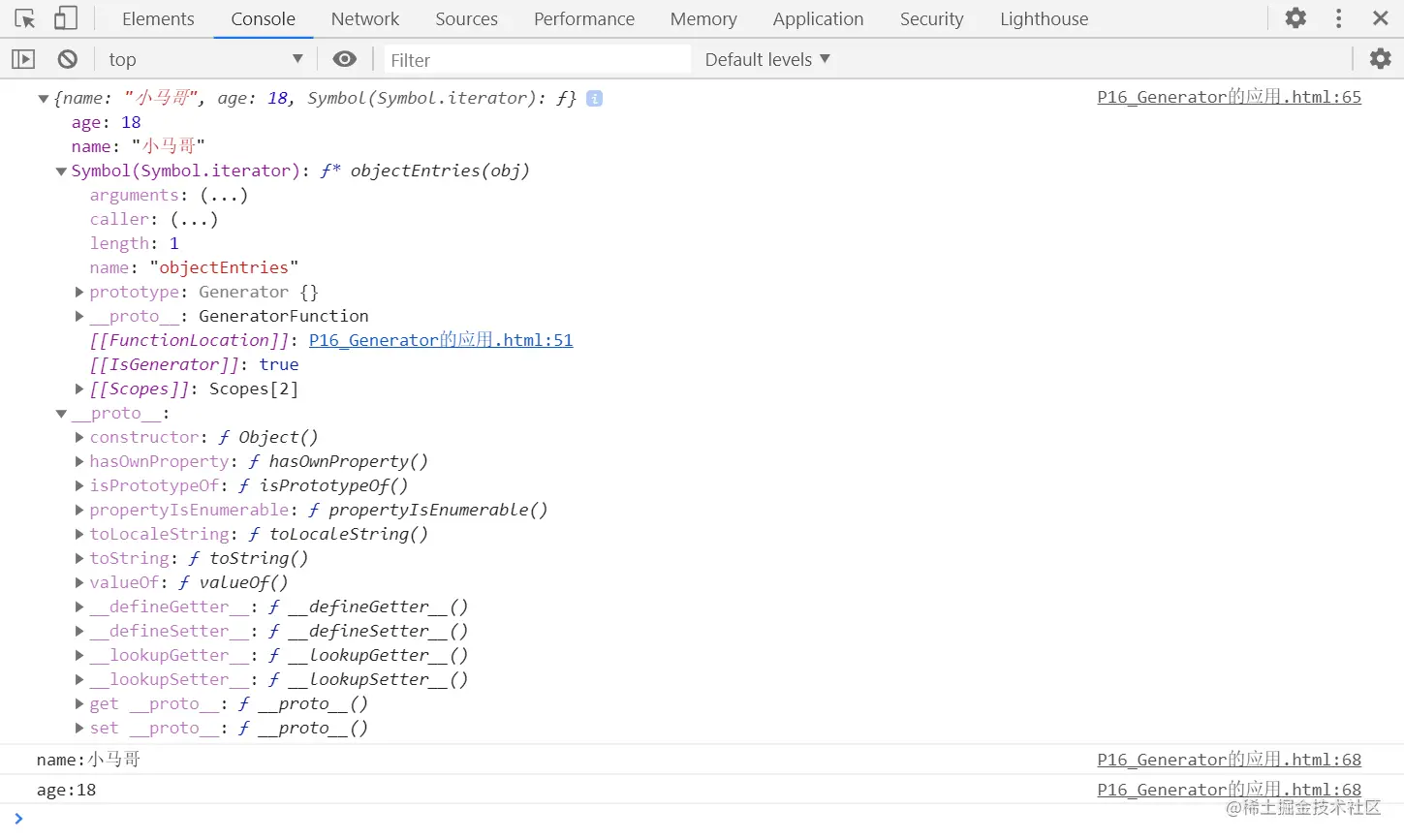The height and width of the screenshot is (840, 1404).
Task: Open source link ending in html:65
Action: (x=1229, y=97)
